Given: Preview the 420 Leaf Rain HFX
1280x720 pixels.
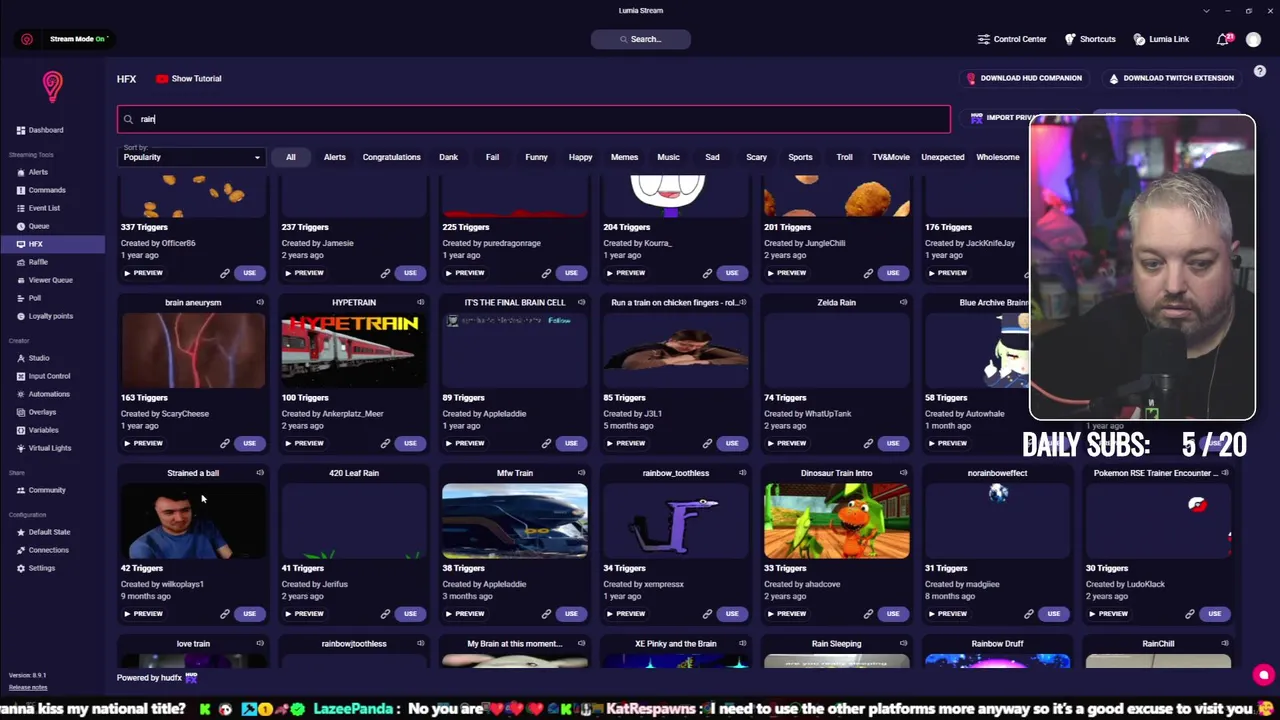Looking at the screenshot, I should [304, 614].
